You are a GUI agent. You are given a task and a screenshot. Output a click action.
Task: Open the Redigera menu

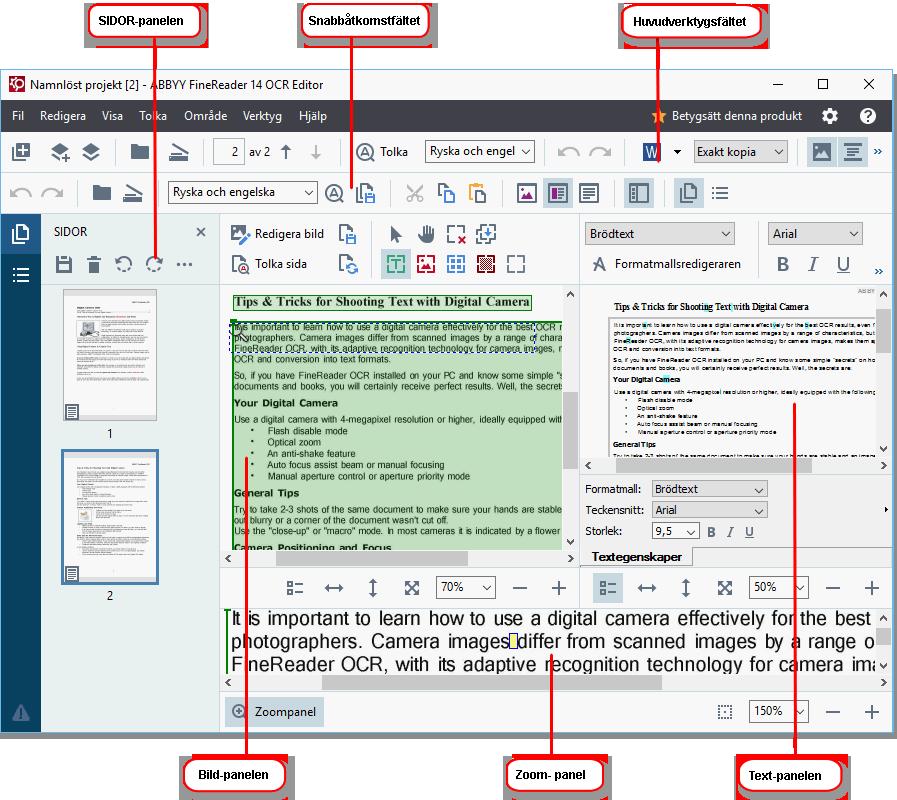63,116
